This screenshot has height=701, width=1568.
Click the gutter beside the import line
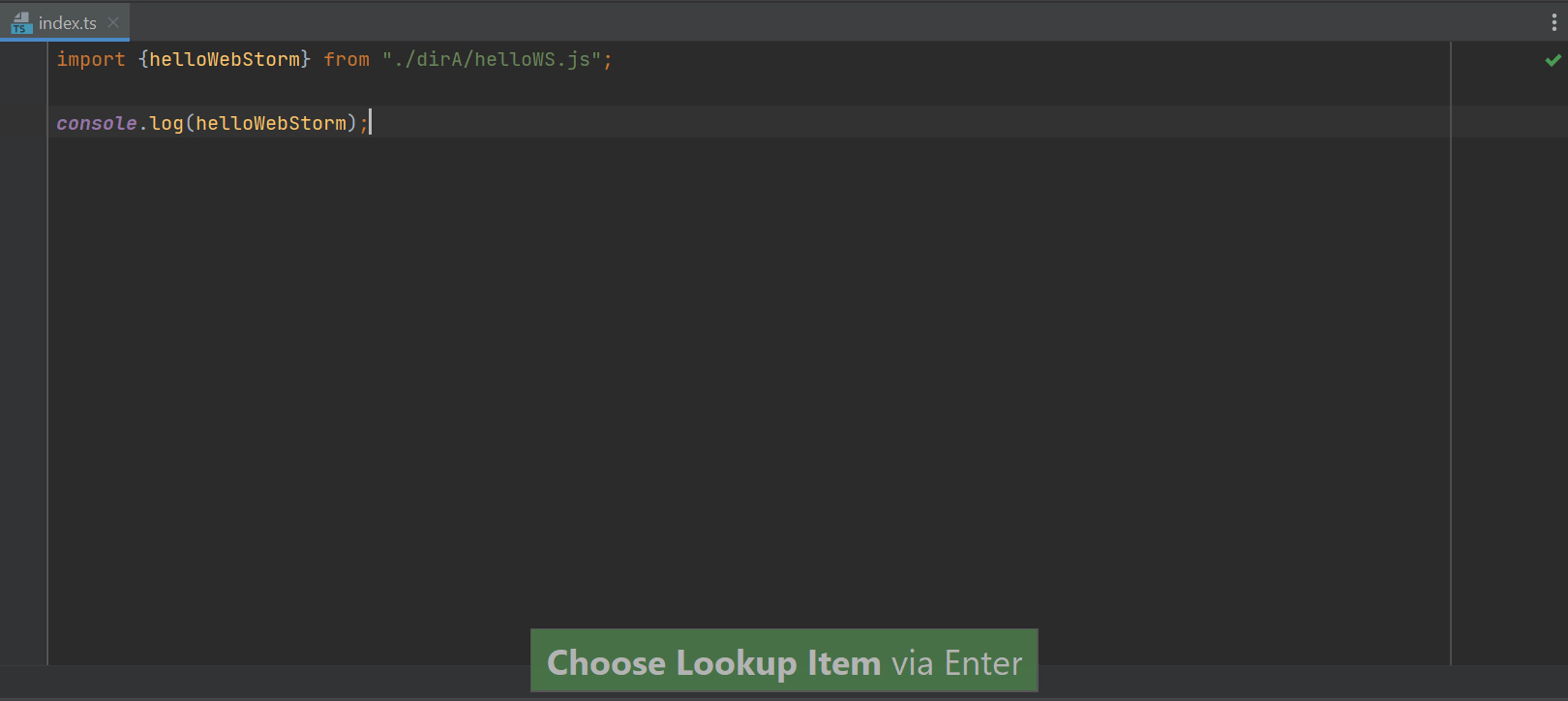(x=23, y=60)
